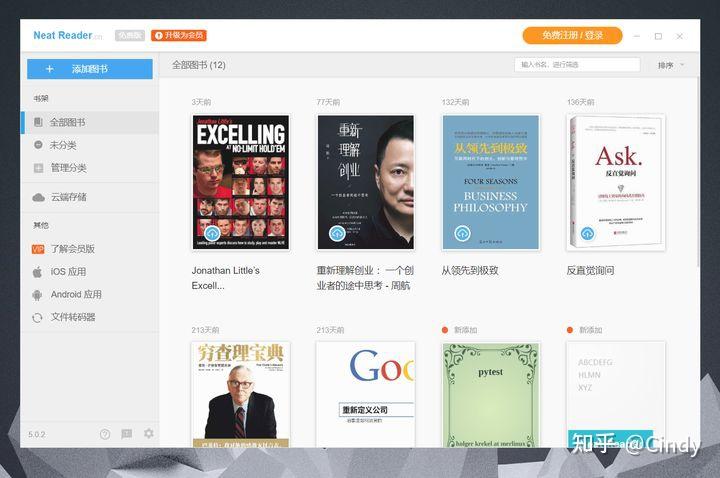Open 云端存储 in the sidebar
Viewport: 720px width, 478px height.
[x=90, y=197]
